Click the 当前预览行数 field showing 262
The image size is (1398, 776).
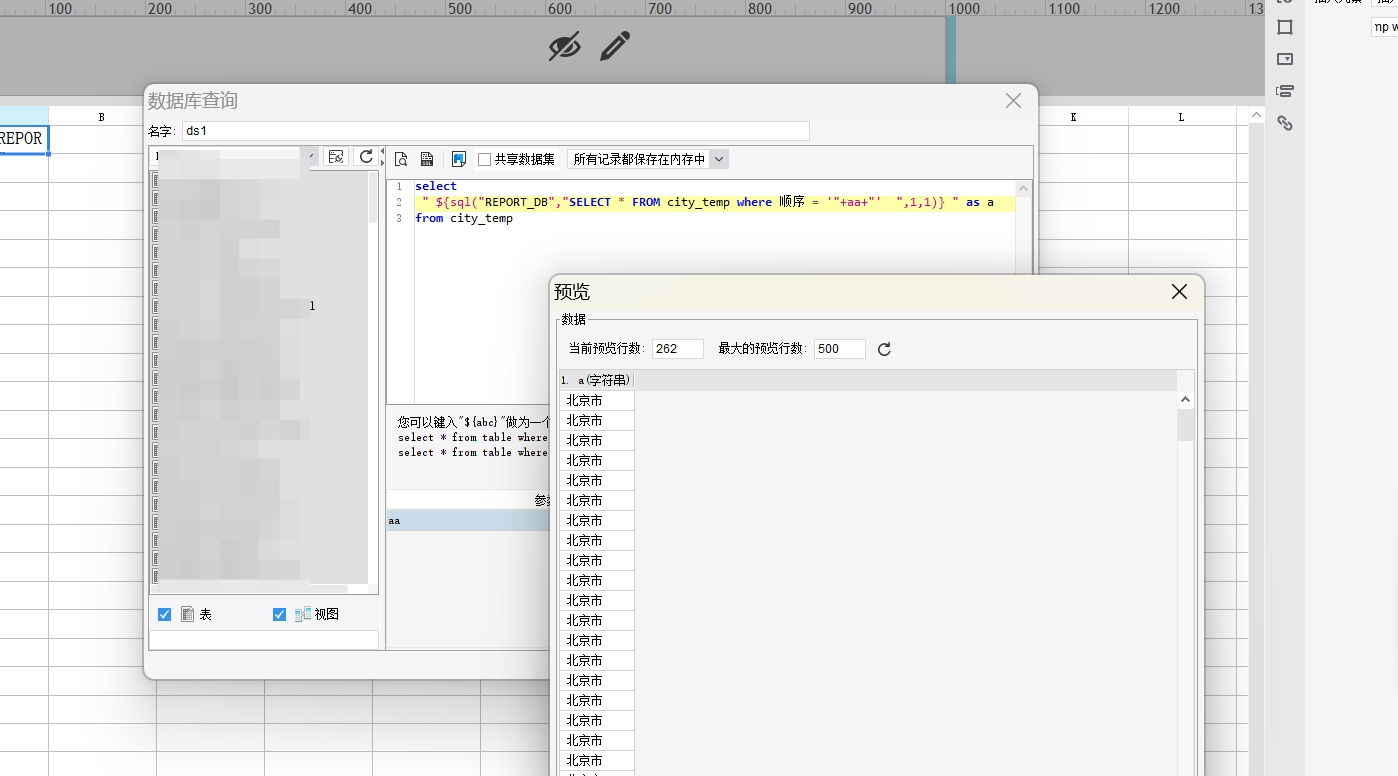point(678,349)
